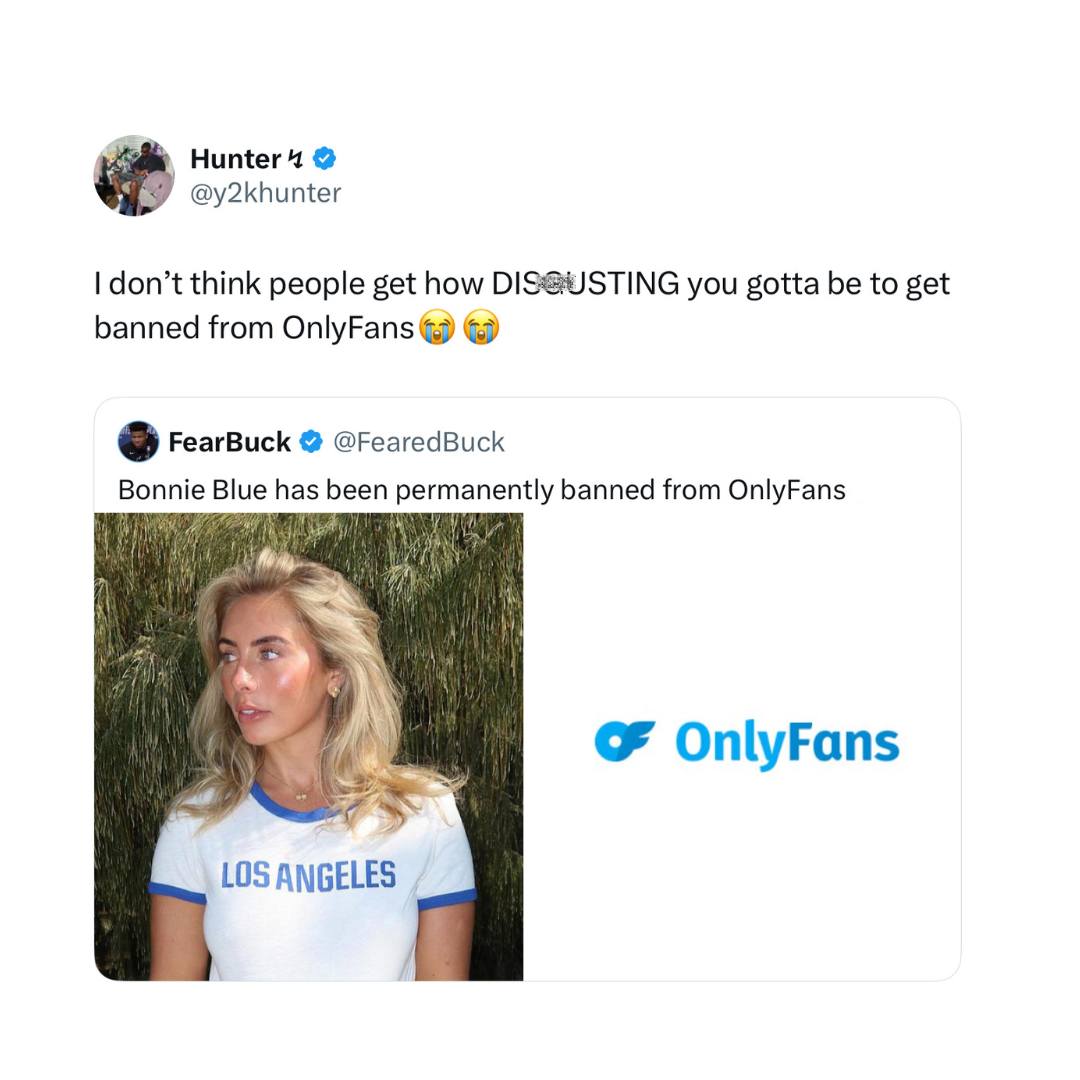Image resolution: width=1080 pixels, height=1080 pixels.
Task: Click the LOS ANGELES text on the shirt
Action: (308, 876)
